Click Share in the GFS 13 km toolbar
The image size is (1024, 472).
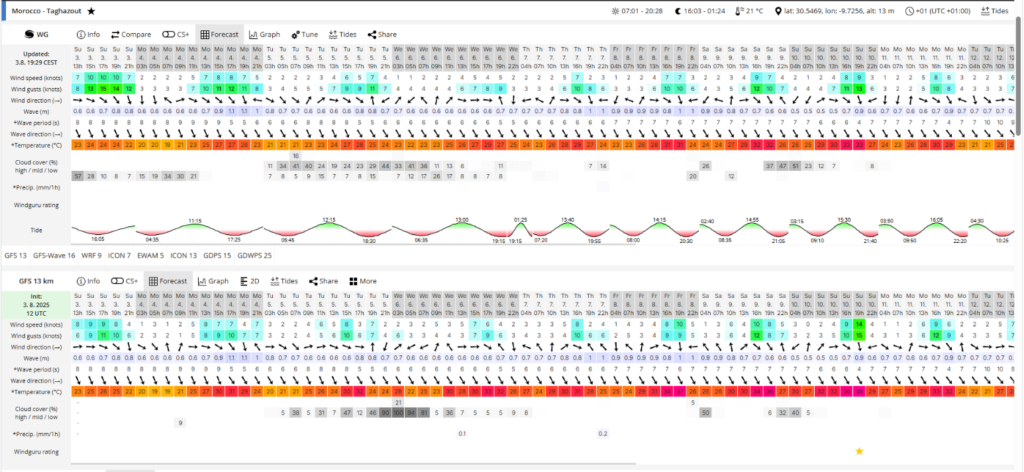(323, 281)
